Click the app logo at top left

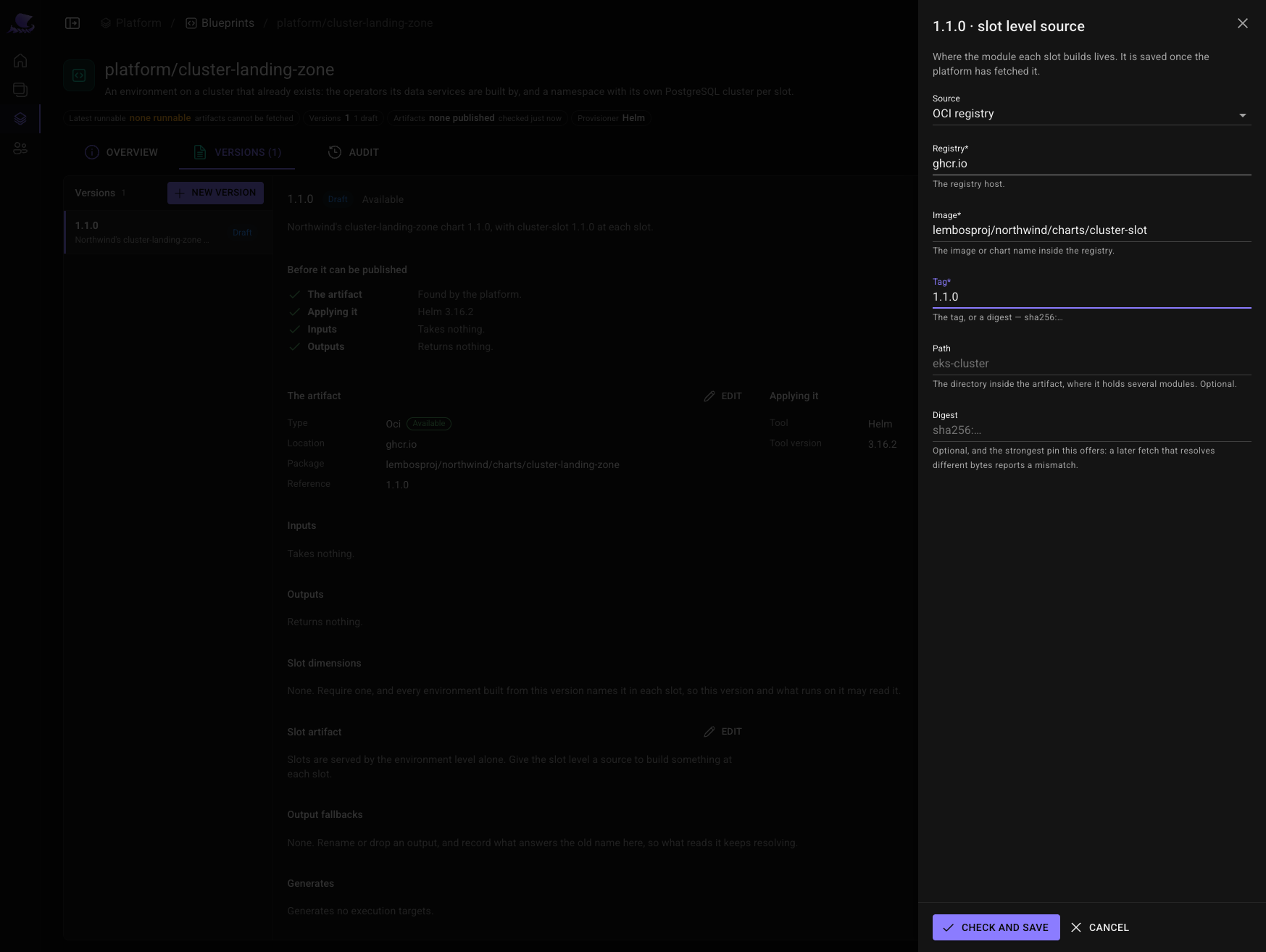coord(21,23)
